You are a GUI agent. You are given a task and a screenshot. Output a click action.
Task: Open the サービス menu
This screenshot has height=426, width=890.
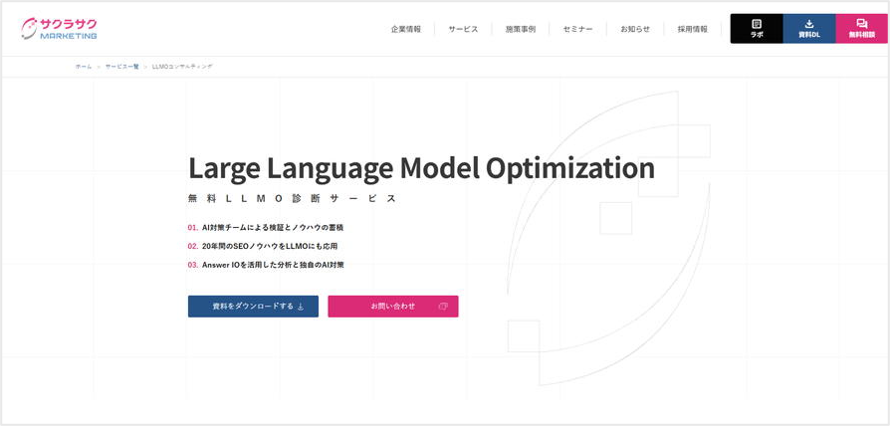[463, 29]
